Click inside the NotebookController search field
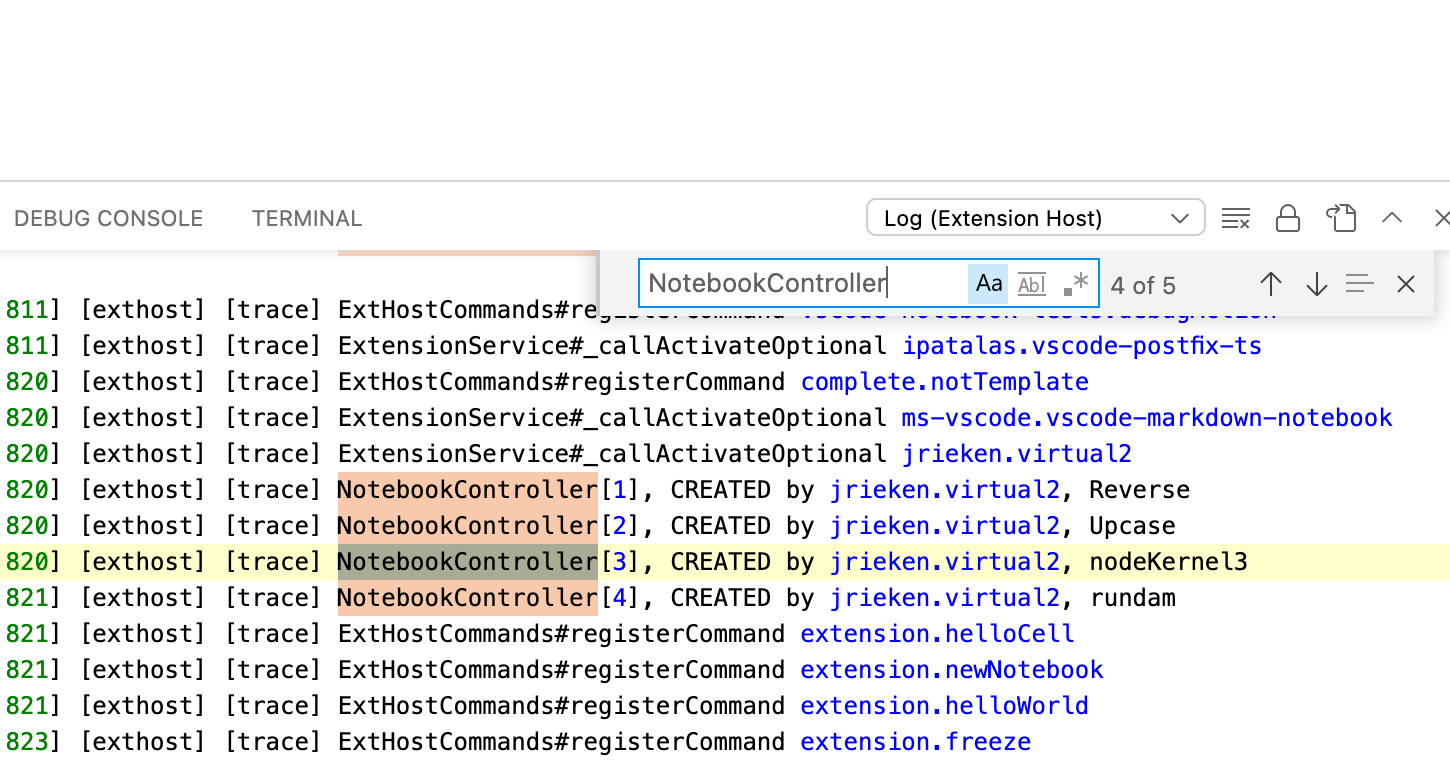 800,283
